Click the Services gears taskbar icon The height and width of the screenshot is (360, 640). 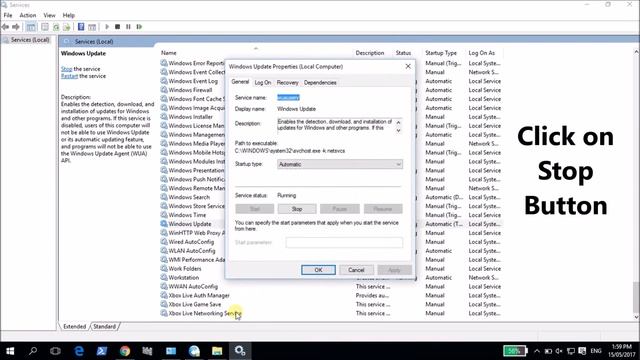tap(240, 351)
